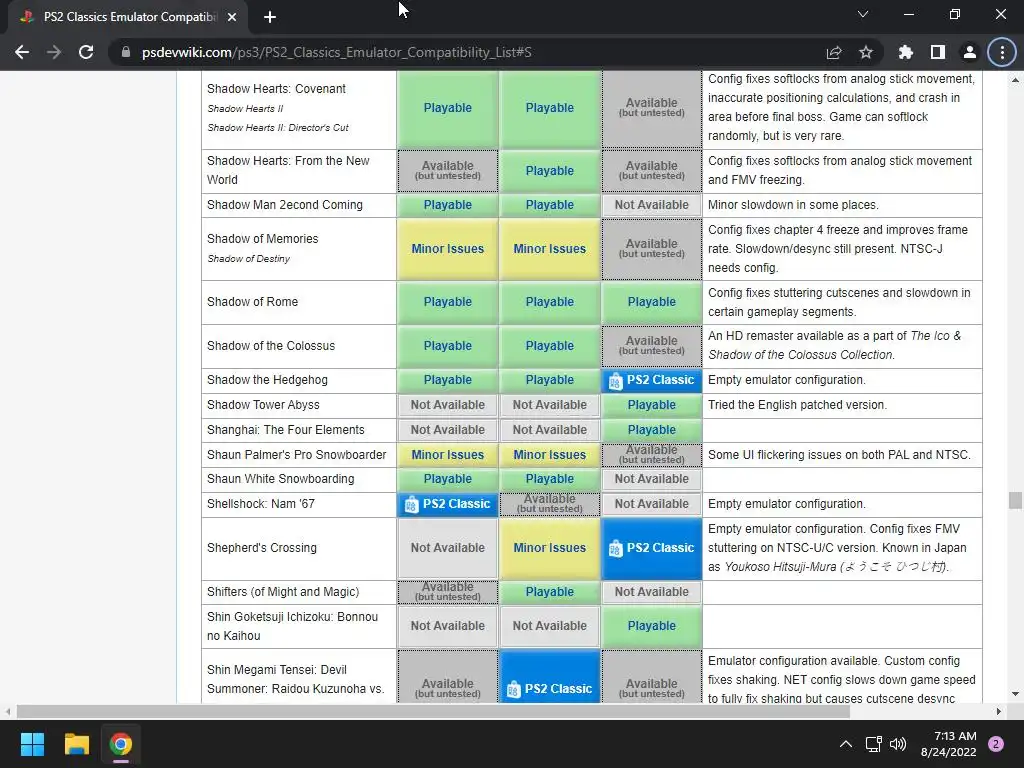
Task: Select 'Shepherd's Crossing' title text
Action: (262, 548)
